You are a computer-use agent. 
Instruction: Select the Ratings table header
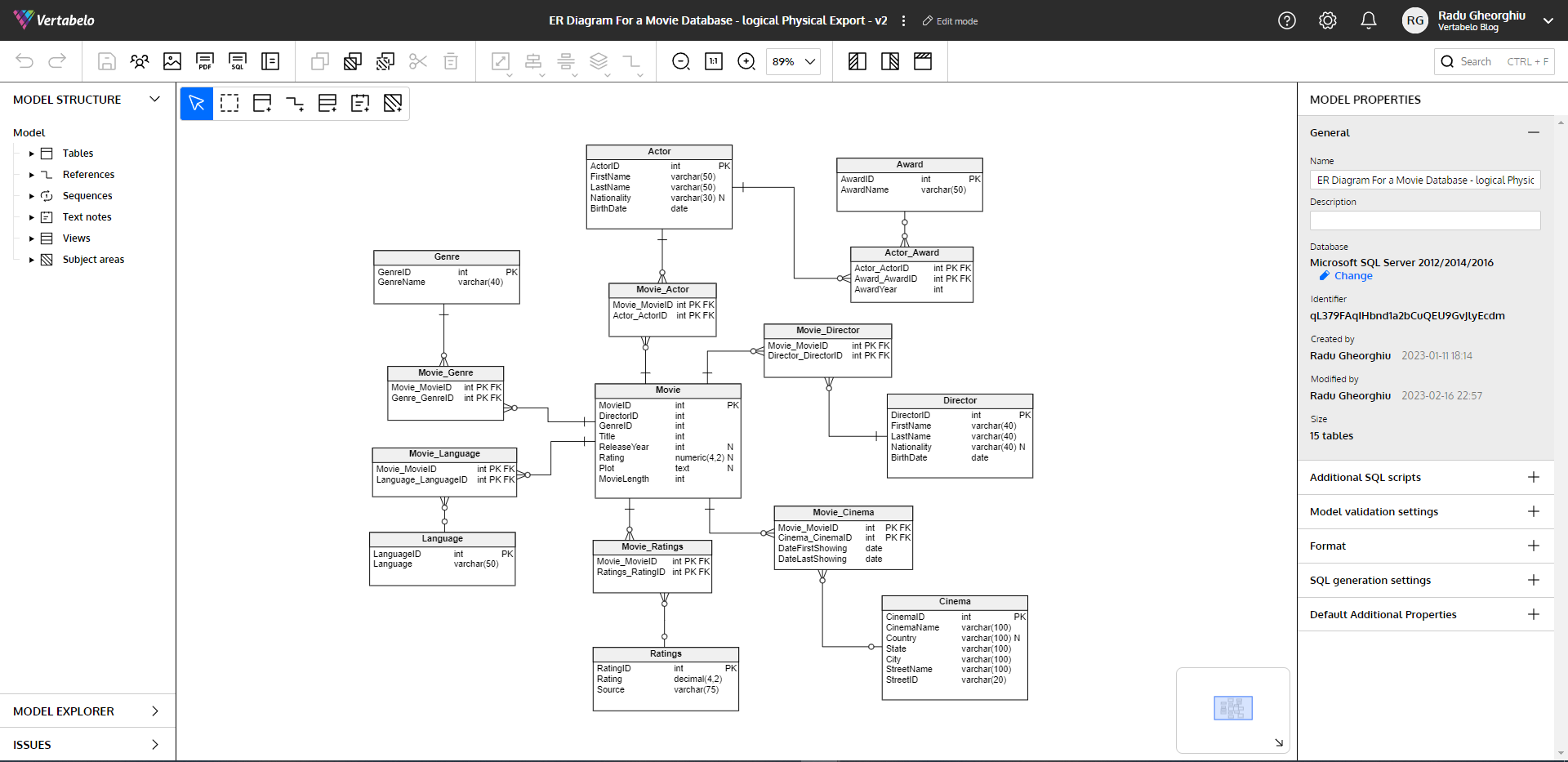tap(666, 654)
